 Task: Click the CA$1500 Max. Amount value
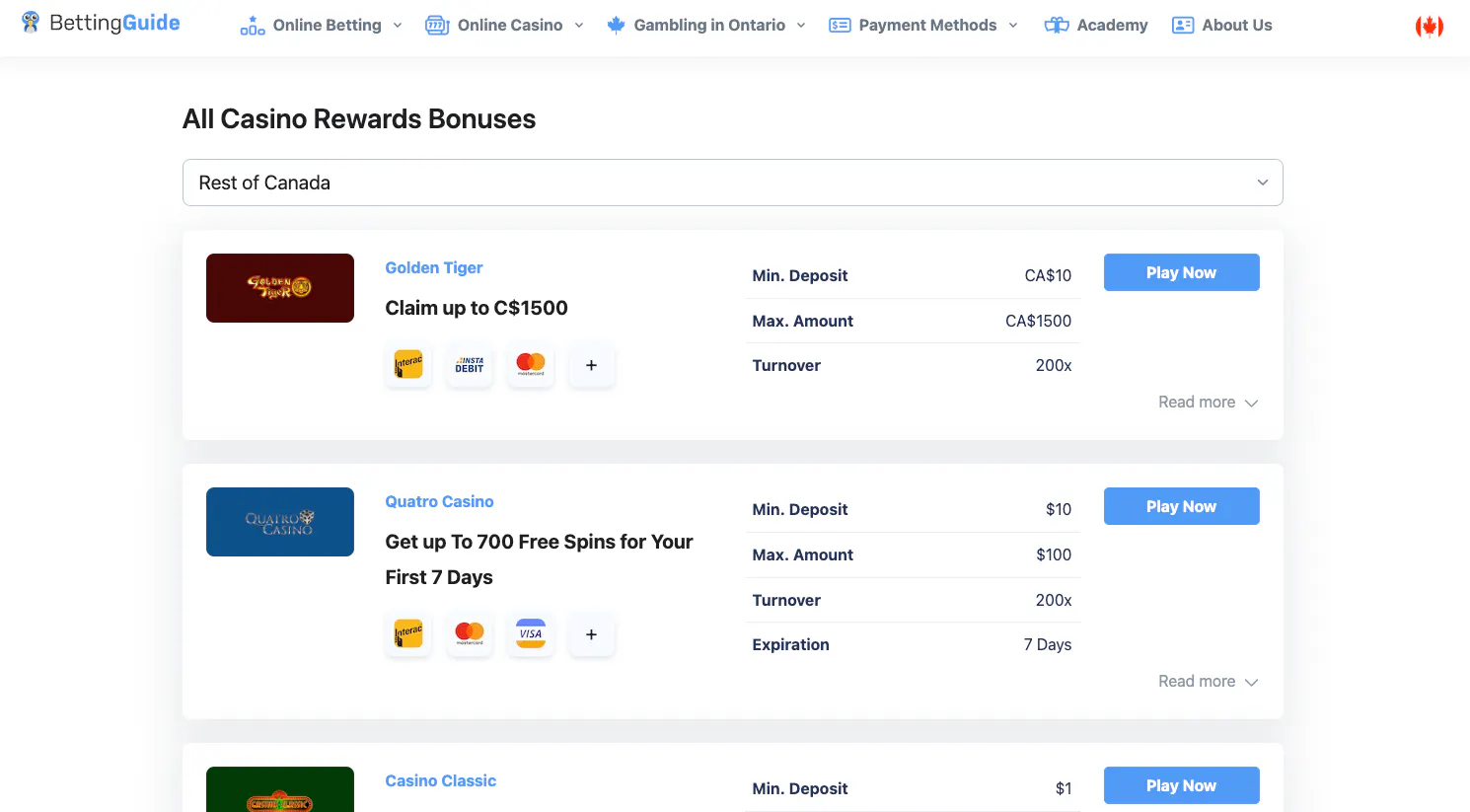[1039, 321]
